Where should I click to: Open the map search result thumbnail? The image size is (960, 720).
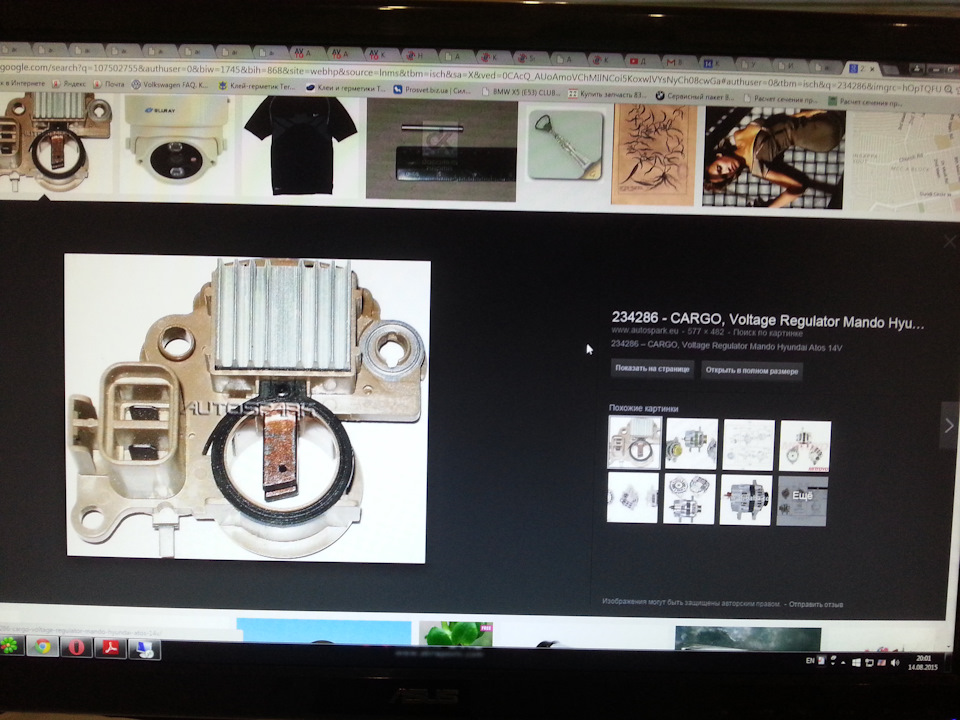tap(905, 162)
